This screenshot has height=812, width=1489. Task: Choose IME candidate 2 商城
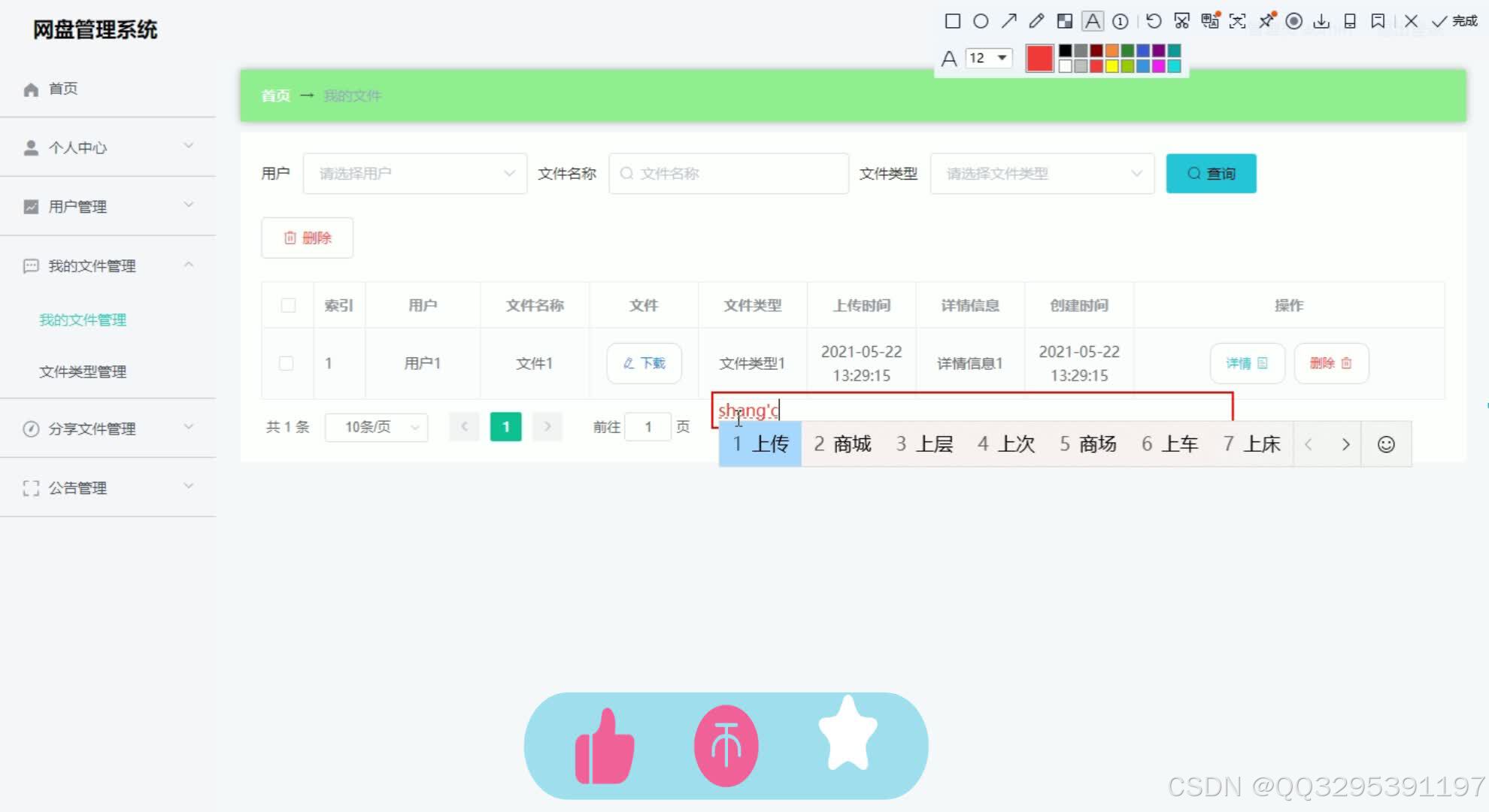842,444
